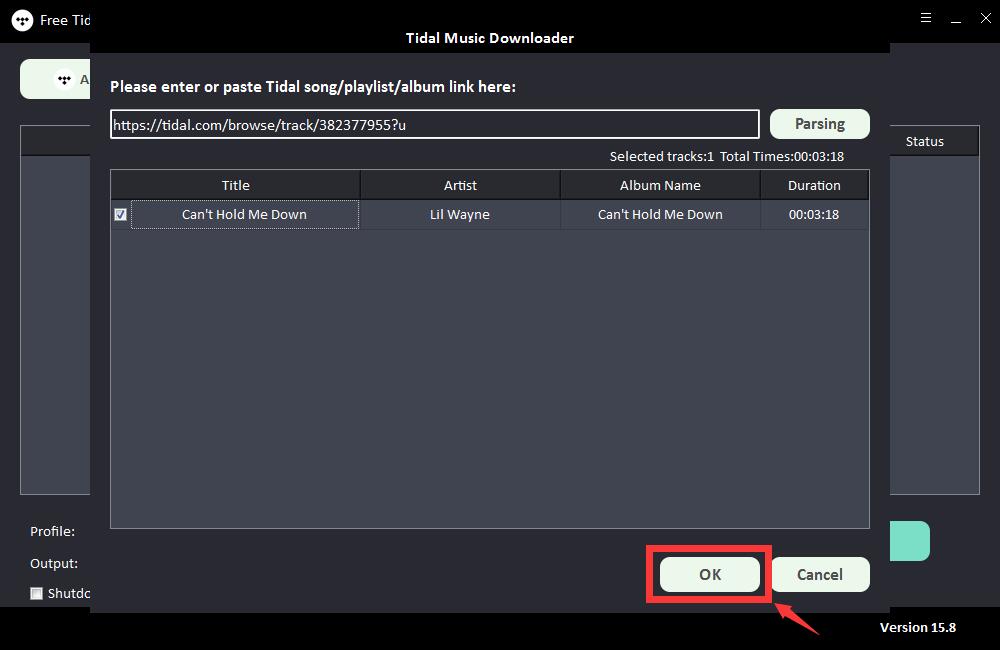1000x650 pixels.
Task: Click the Duration column header
Action: [x=814, y=185]
